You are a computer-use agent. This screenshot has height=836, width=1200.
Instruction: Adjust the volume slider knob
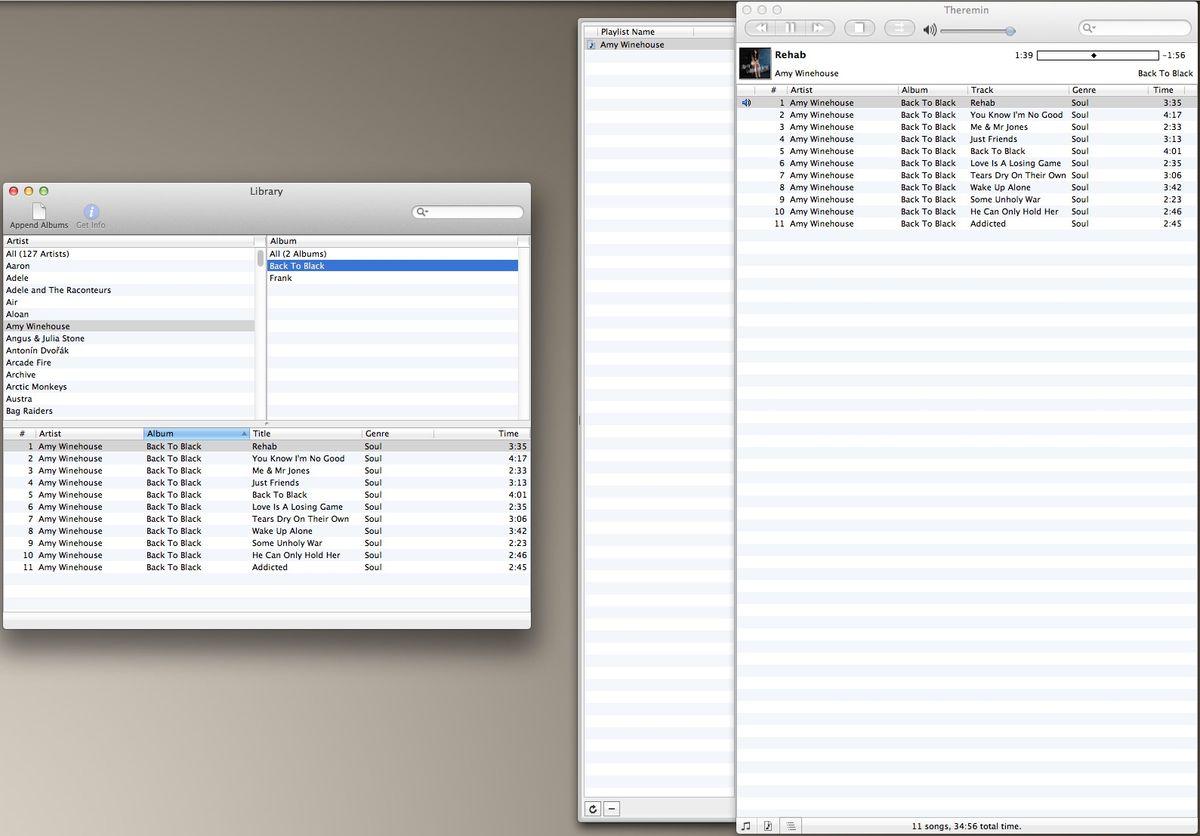click(1010, 31)
